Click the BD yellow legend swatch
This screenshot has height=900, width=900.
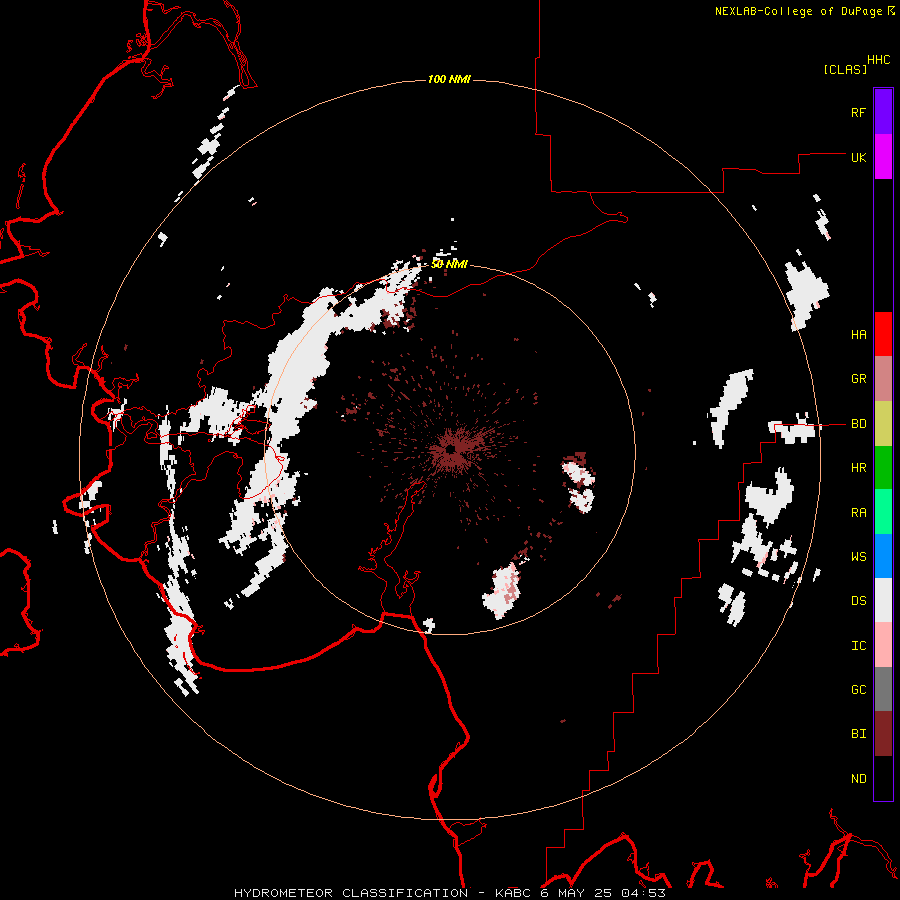(883, 424)
